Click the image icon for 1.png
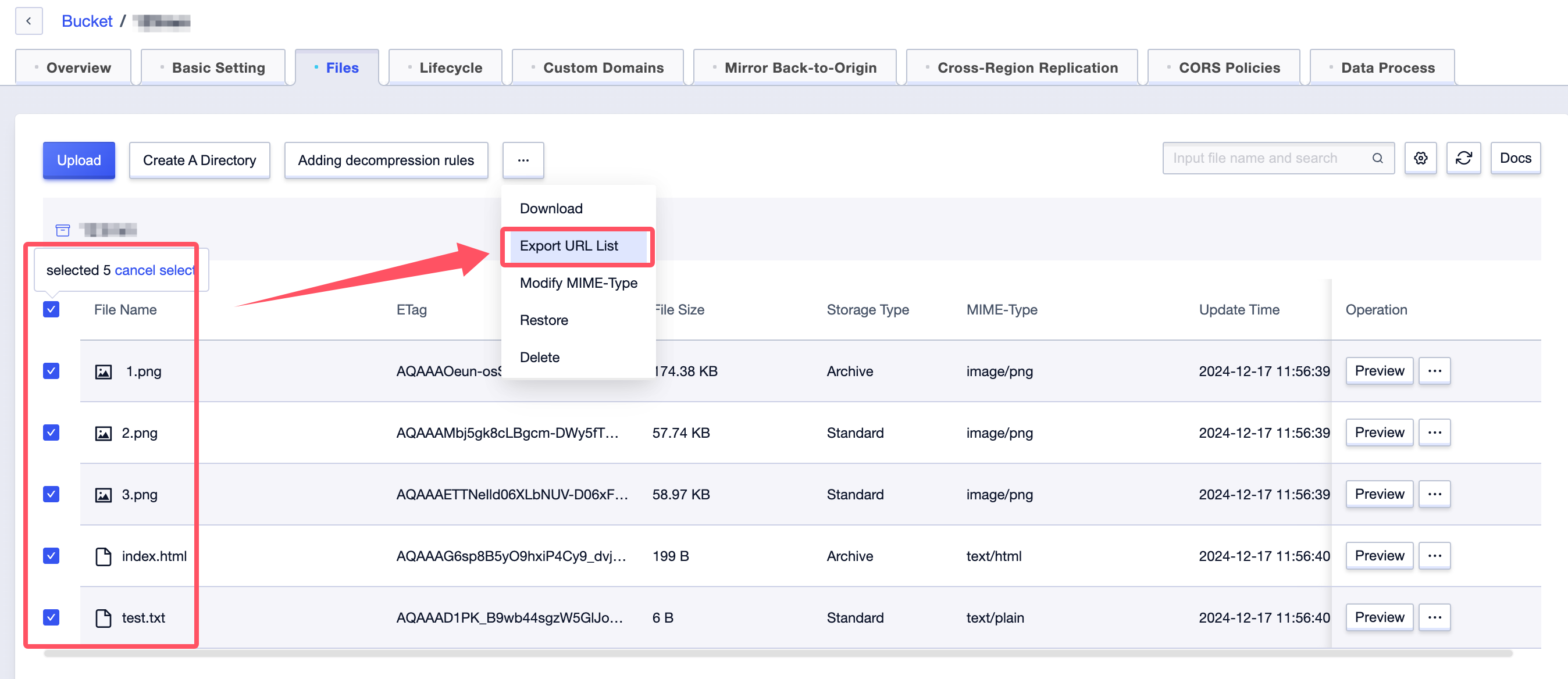The width and height of the screenshot is (1568, 679). click(x=104, y=371)
